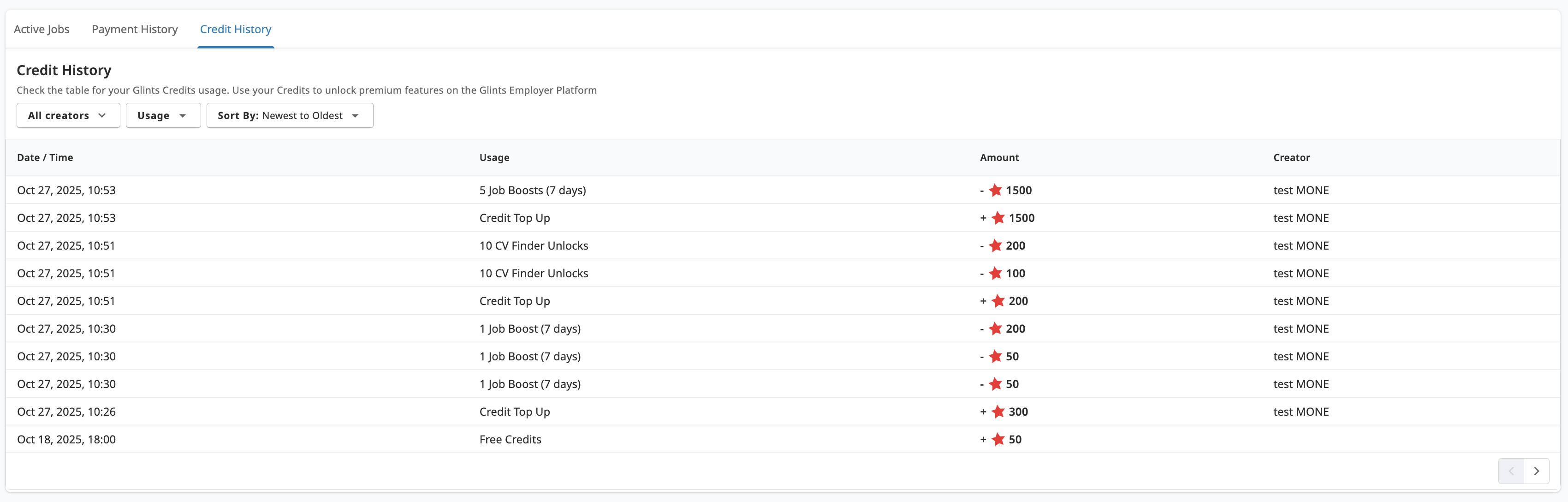Click the credit star on the Free Credits row
Image resolution: width=1568 pixels, height=502 pixels.
click(998, 439)
